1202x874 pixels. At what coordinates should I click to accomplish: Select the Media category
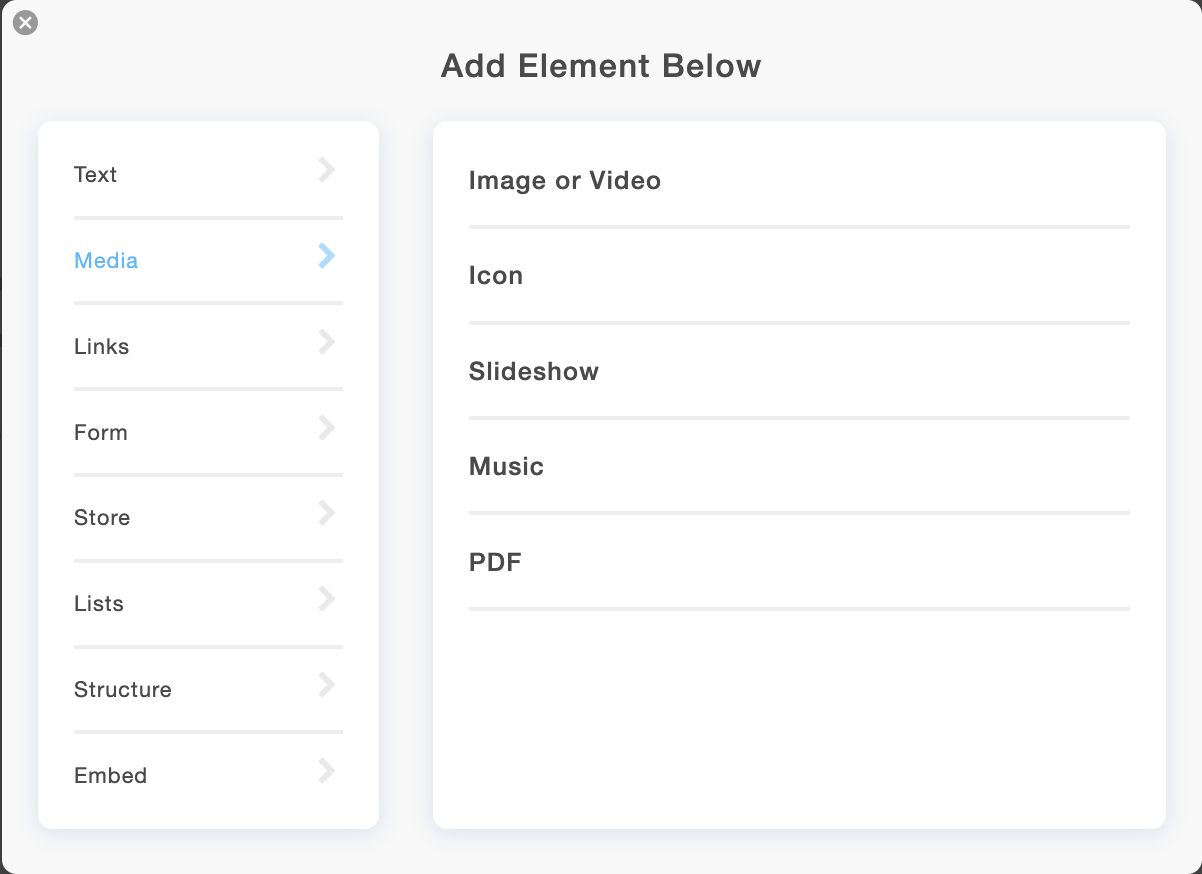pos(106,261)
